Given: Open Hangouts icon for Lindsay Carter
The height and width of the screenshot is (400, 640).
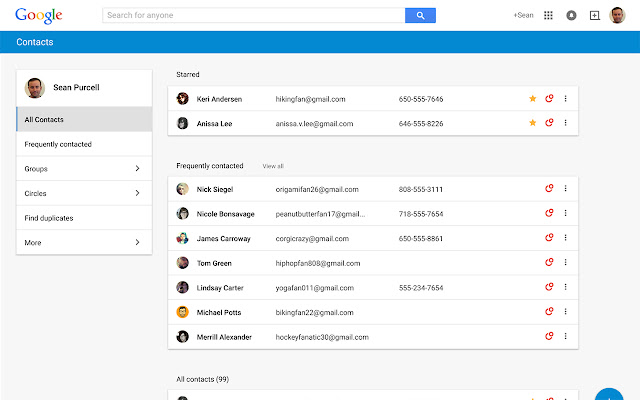Looking at the screenshot, I should point(549,287).
